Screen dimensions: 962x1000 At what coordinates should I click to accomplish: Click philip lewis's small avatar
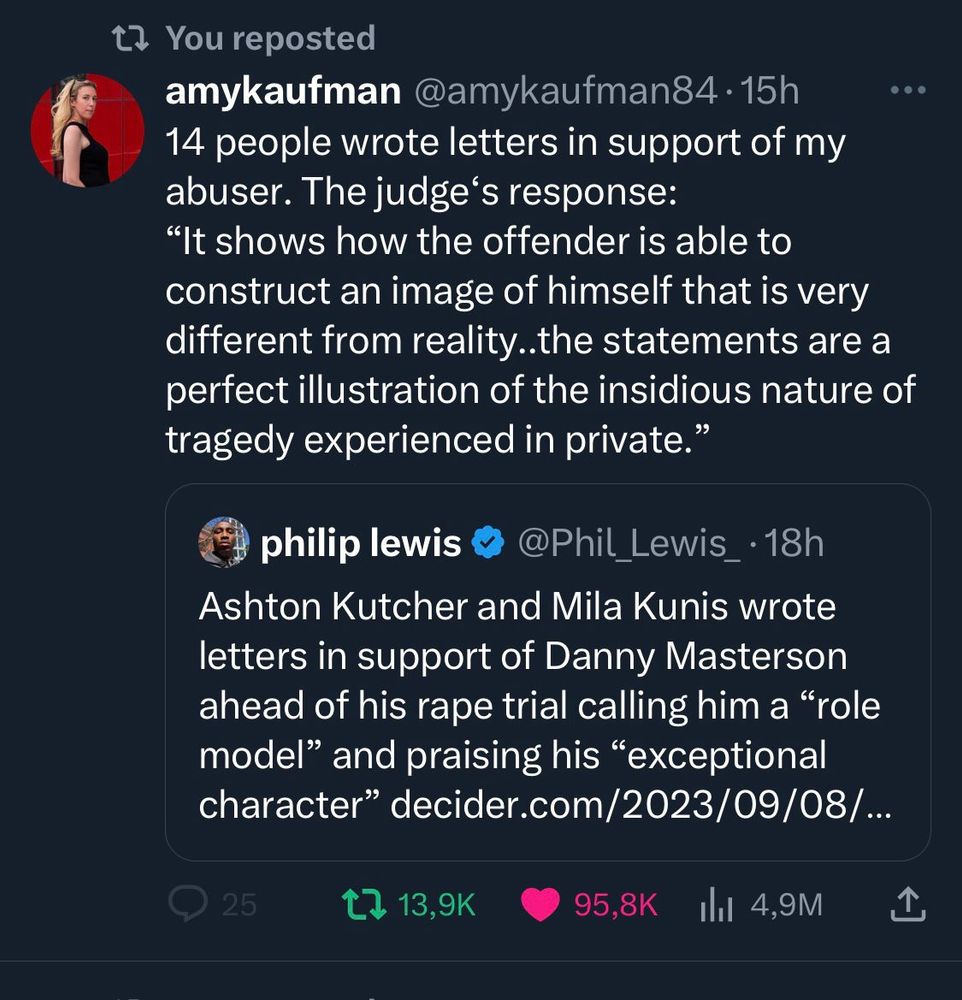click(224, 543)
